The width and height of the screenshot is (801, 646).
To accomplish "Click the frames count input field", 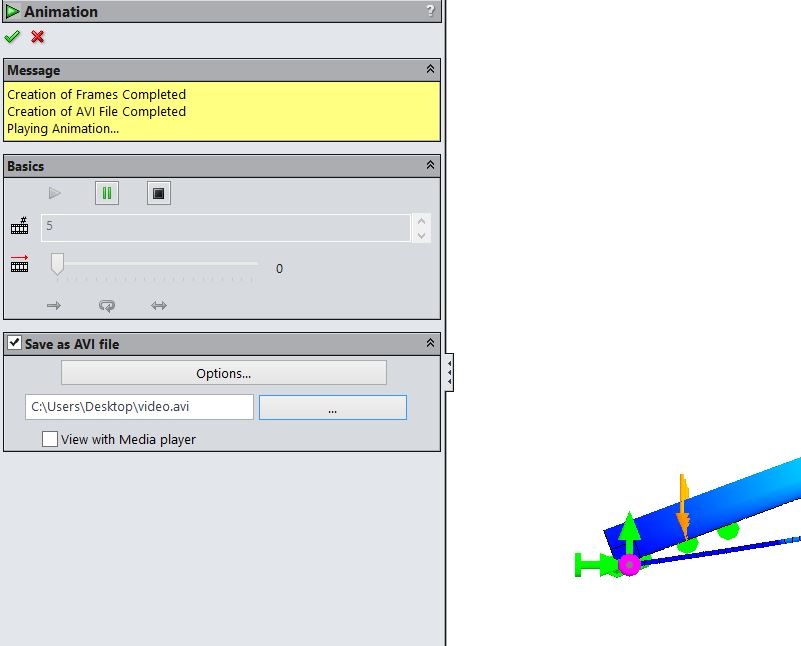I will pos(226,227).
